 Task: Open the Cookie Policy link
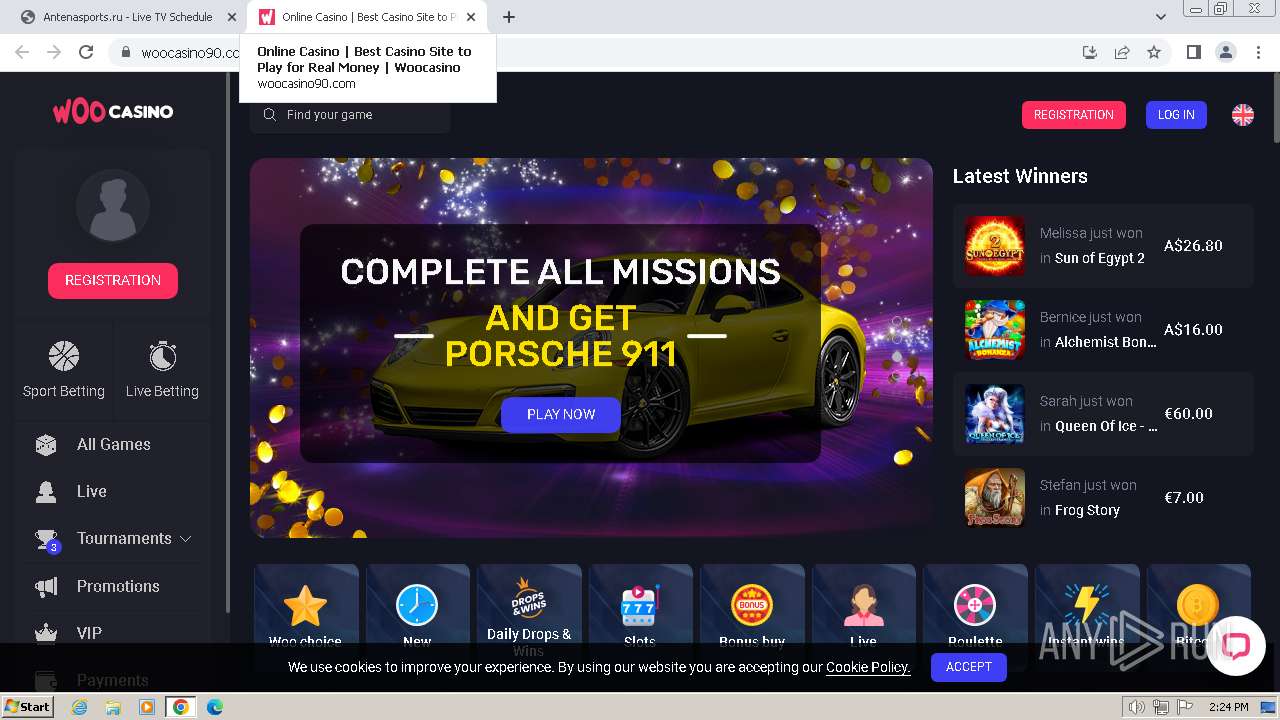(868, 667)
